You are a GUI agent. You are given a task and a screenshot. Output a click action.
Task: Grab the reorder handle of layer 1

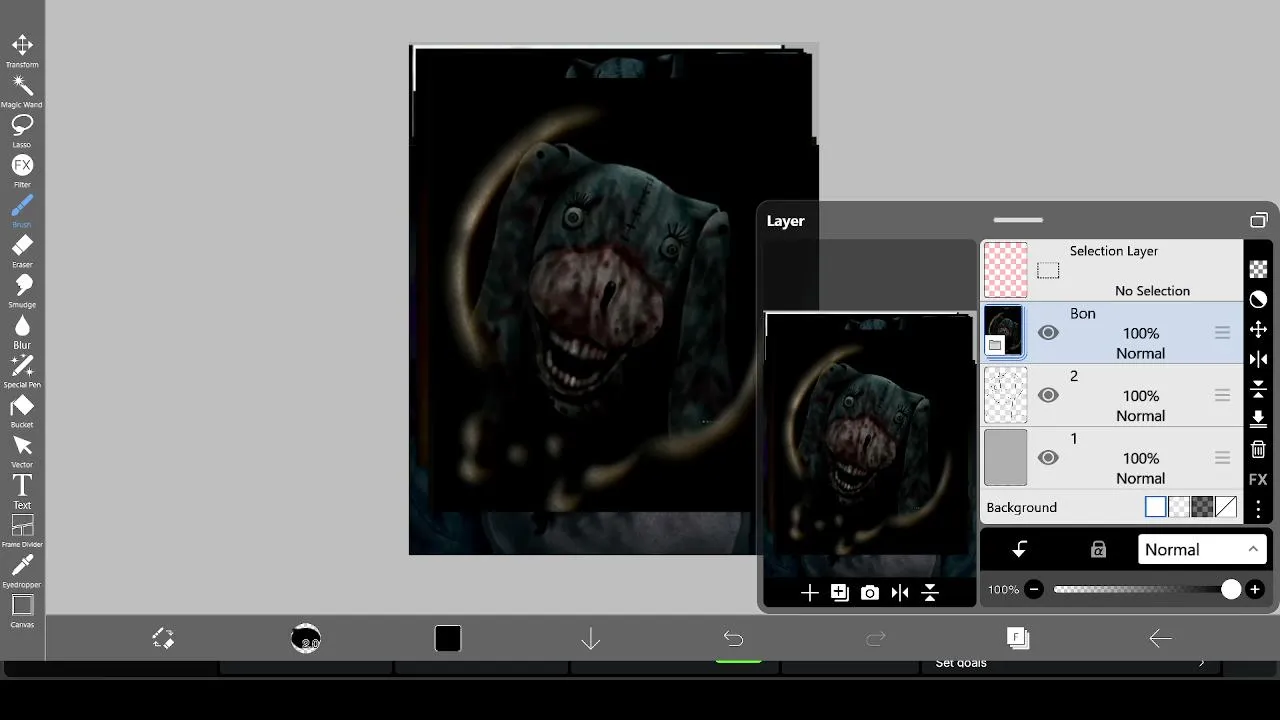coord(1222,458)
